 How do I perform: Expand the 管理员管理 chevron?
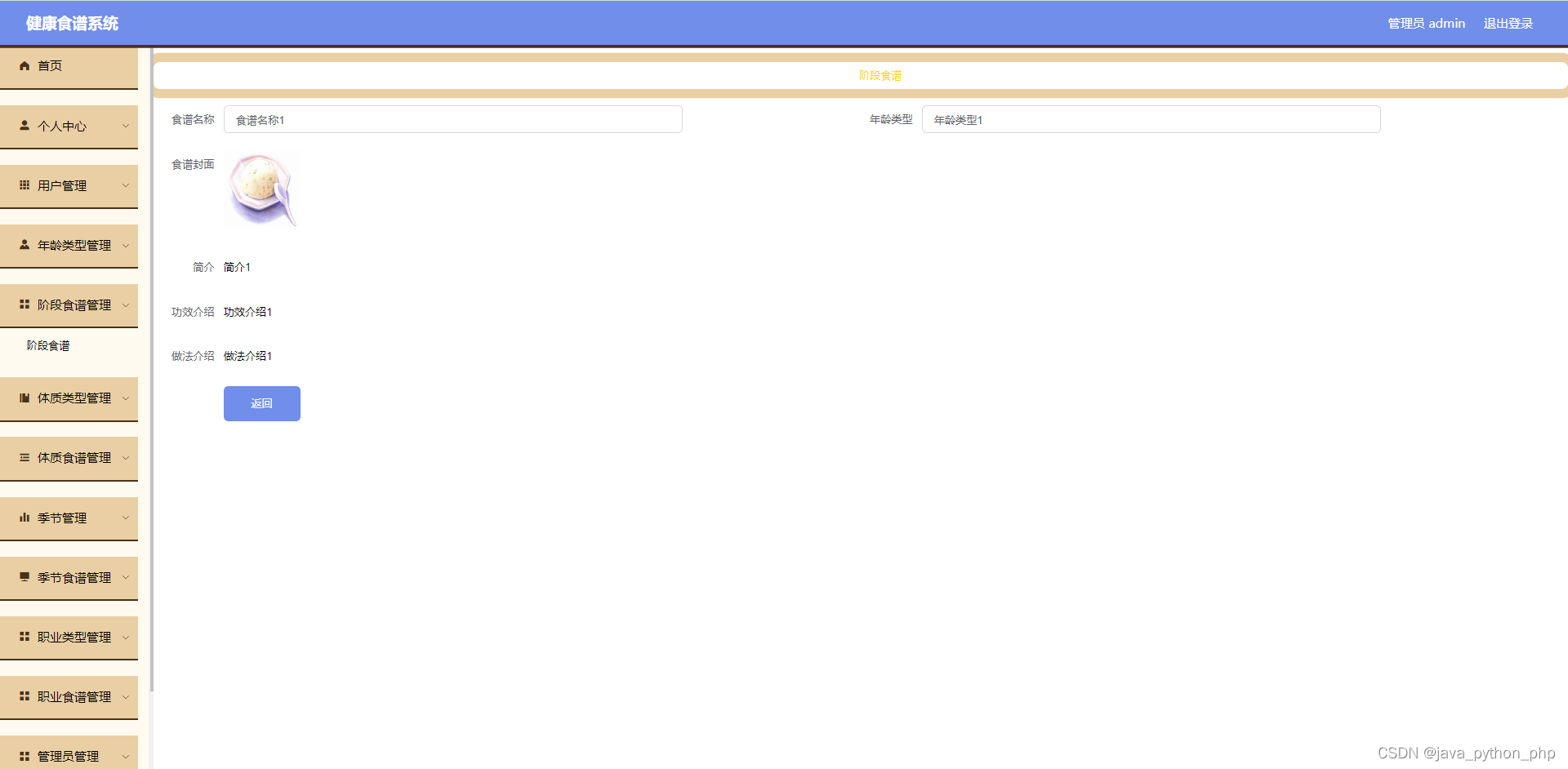[126, 756]
